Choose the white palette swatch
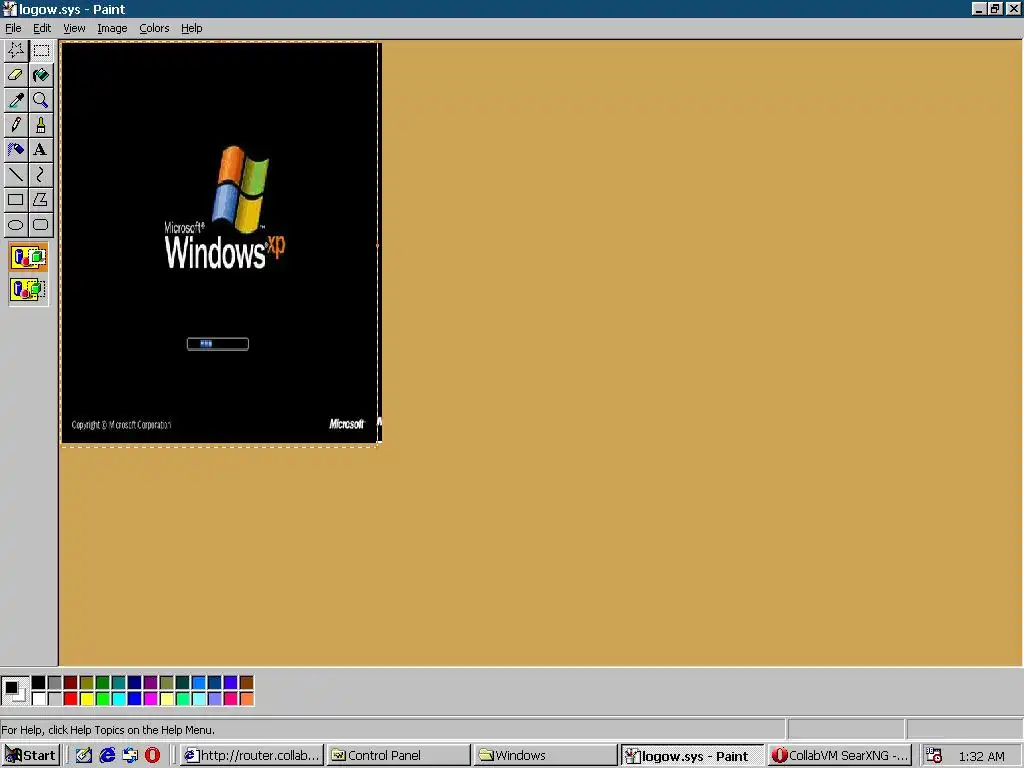This screenshot has height=768, width=1024. point(39,699)
